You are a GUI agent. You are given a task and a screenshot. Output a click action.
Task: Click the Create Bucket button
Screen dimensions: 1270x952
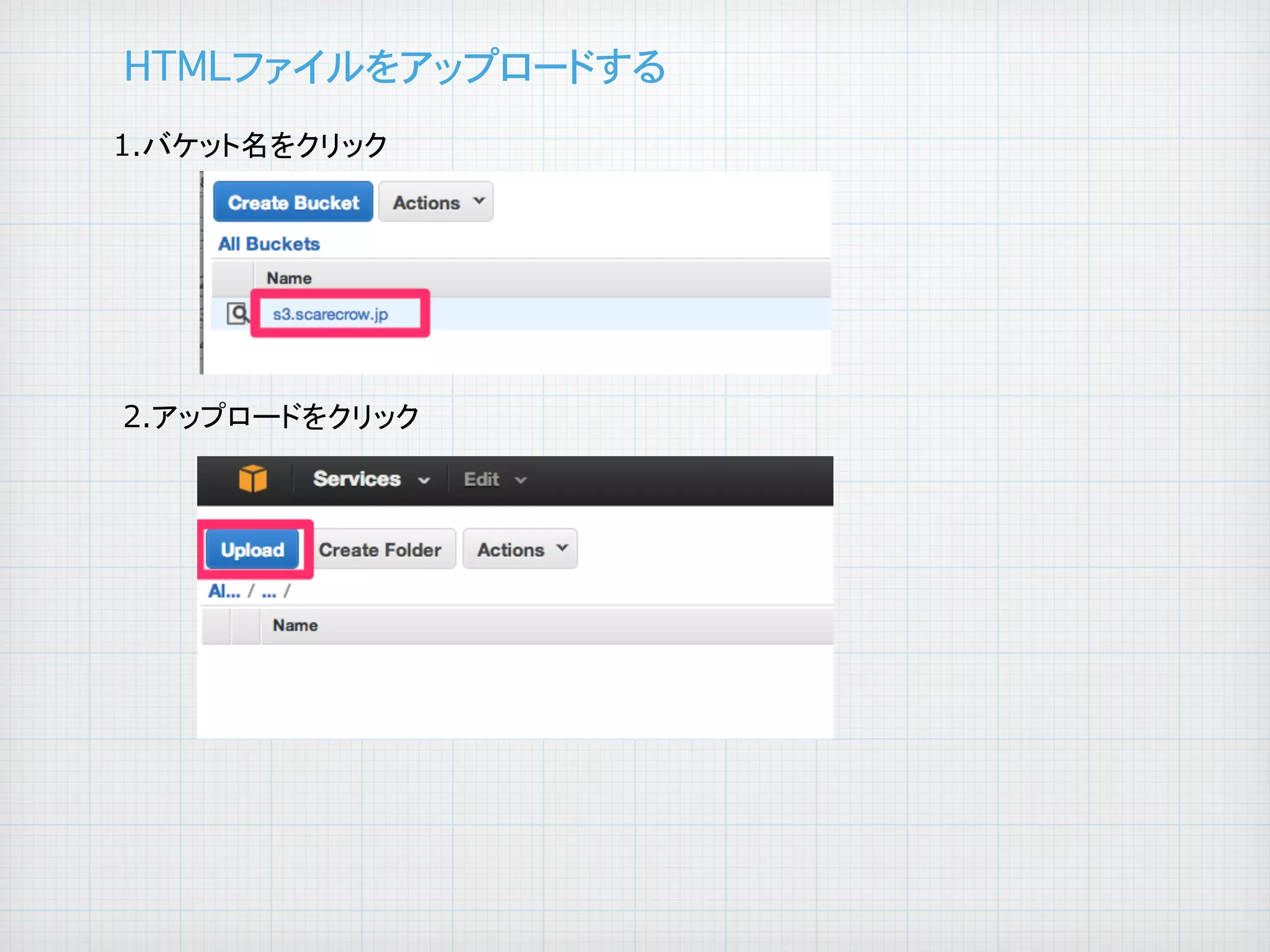click(x=293, y=202)
